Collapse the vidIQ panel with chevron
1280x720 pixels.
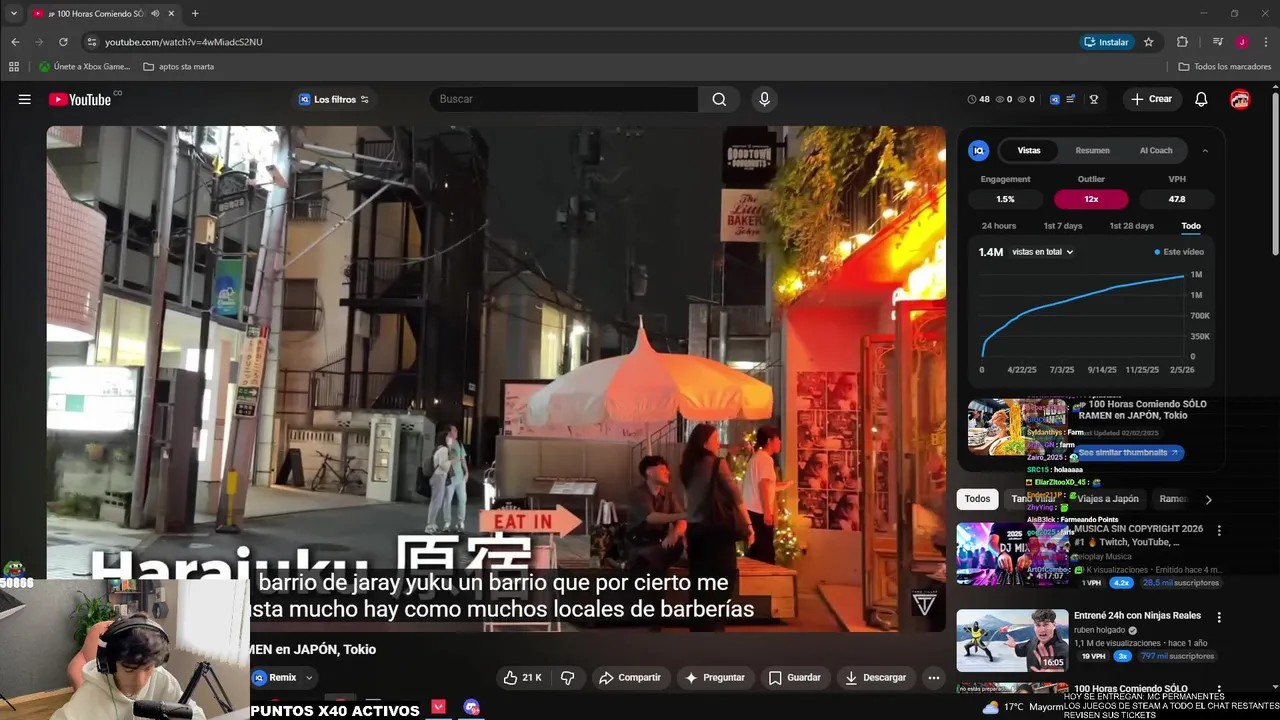click(x=1205, y=150)
